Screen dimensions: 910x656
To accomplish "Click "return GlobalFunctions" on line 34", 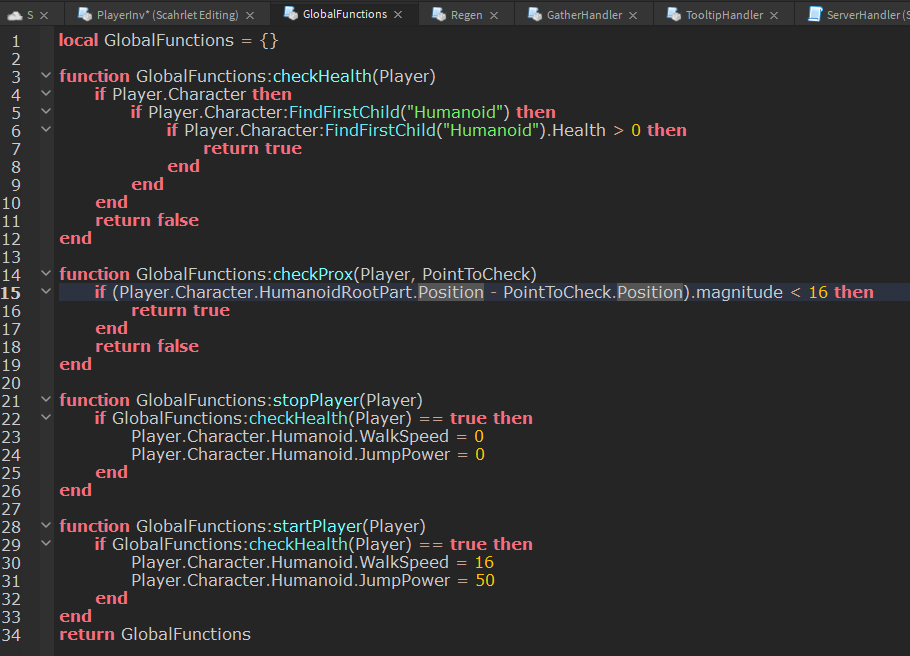I will (x=155, y=634).
